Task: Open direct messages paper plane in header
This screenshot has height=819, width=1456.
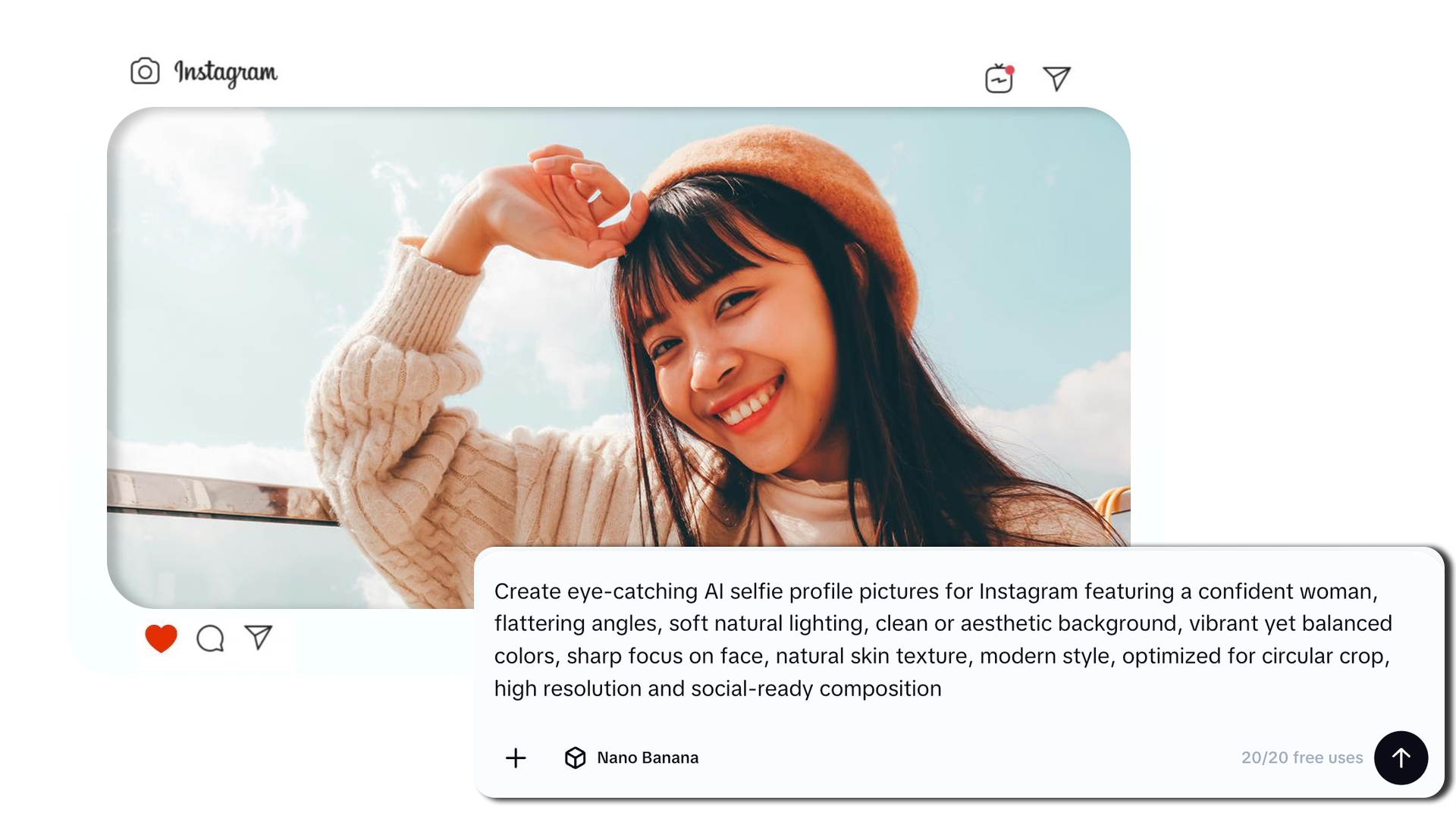Action: [x=1056, y=78]
